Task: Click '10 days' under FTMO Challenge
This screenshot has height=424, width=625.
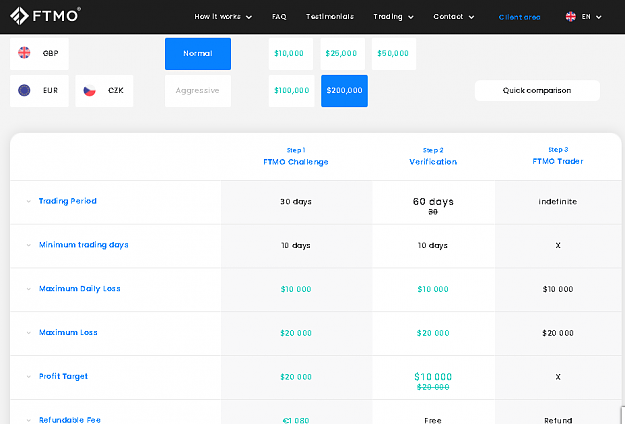Action: tap(296, 245)
